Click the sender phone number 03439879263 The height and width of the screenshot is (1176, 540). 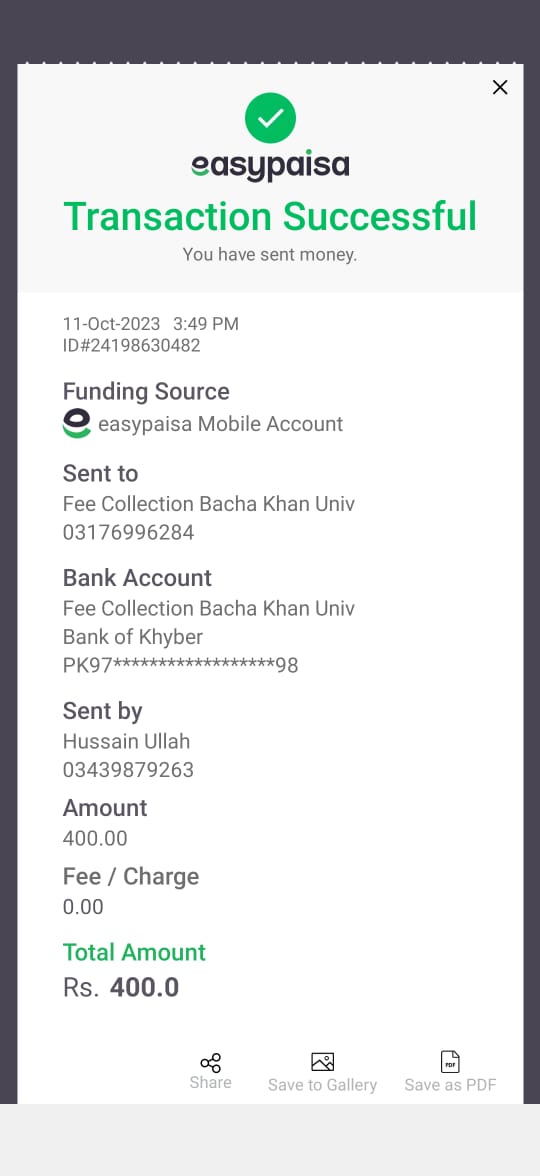pos(128,770)
